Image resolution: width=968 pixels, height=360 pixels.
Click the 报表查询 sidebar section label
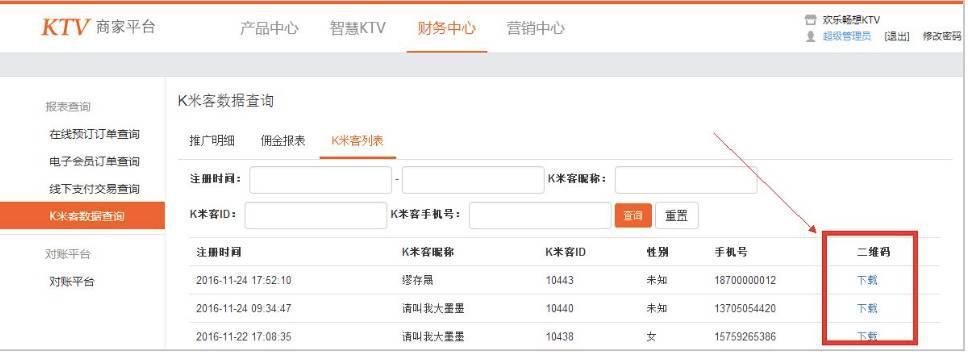[x=68, y=107]
